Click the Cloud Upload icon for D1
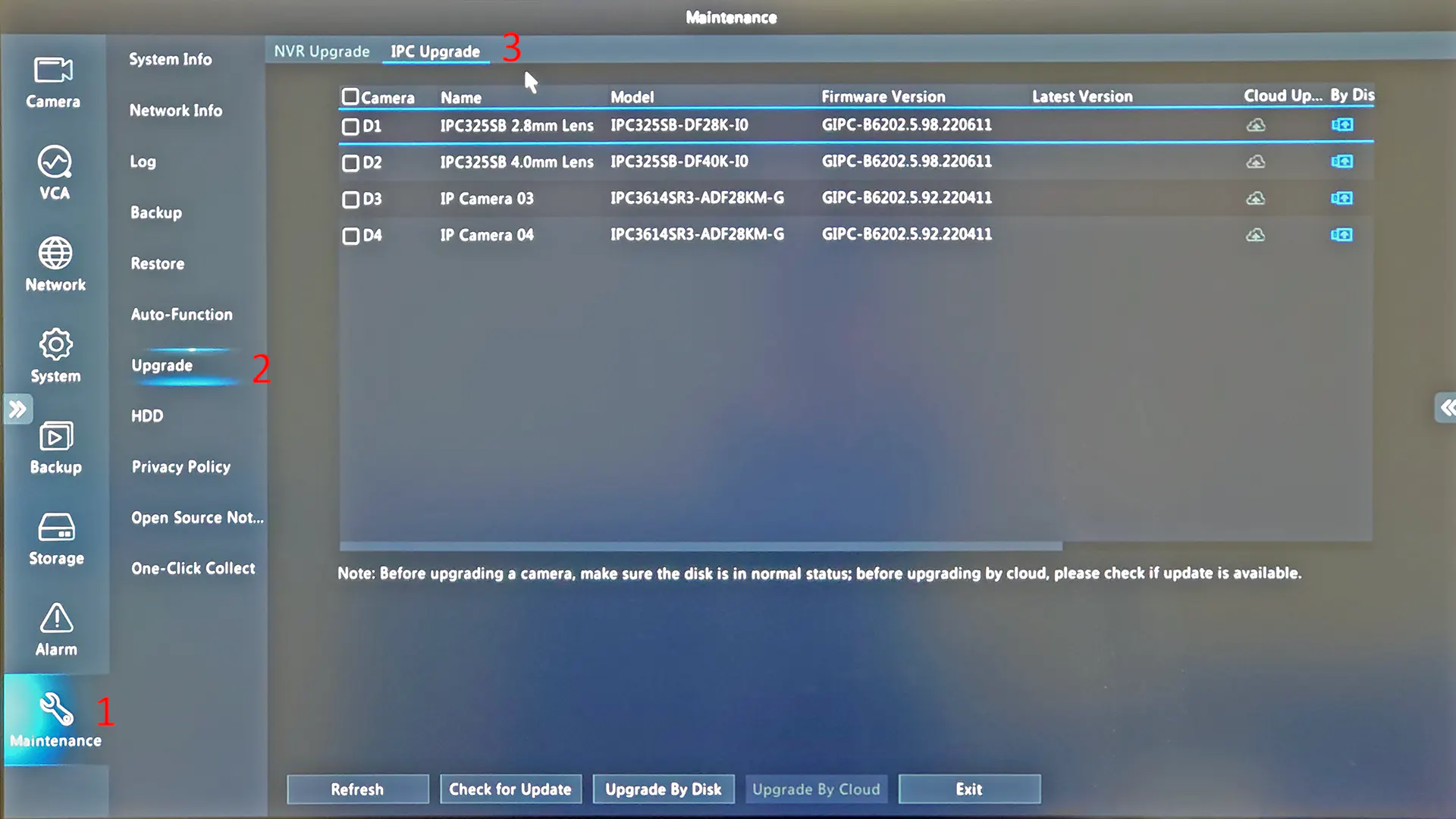 coord(1254,124)
